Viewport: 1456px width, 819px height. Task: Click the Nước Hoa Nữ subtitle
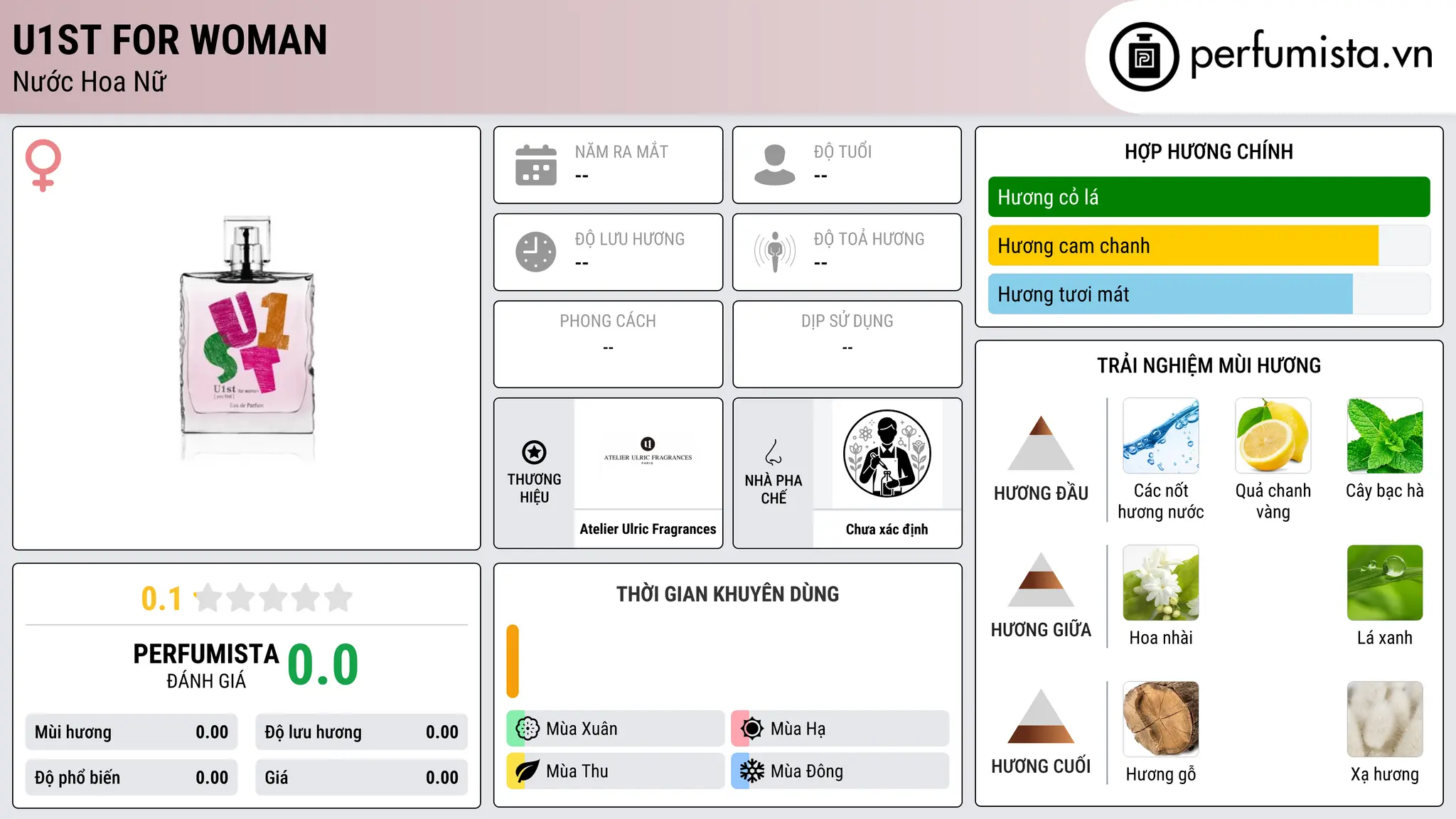(x=90, y=82)
